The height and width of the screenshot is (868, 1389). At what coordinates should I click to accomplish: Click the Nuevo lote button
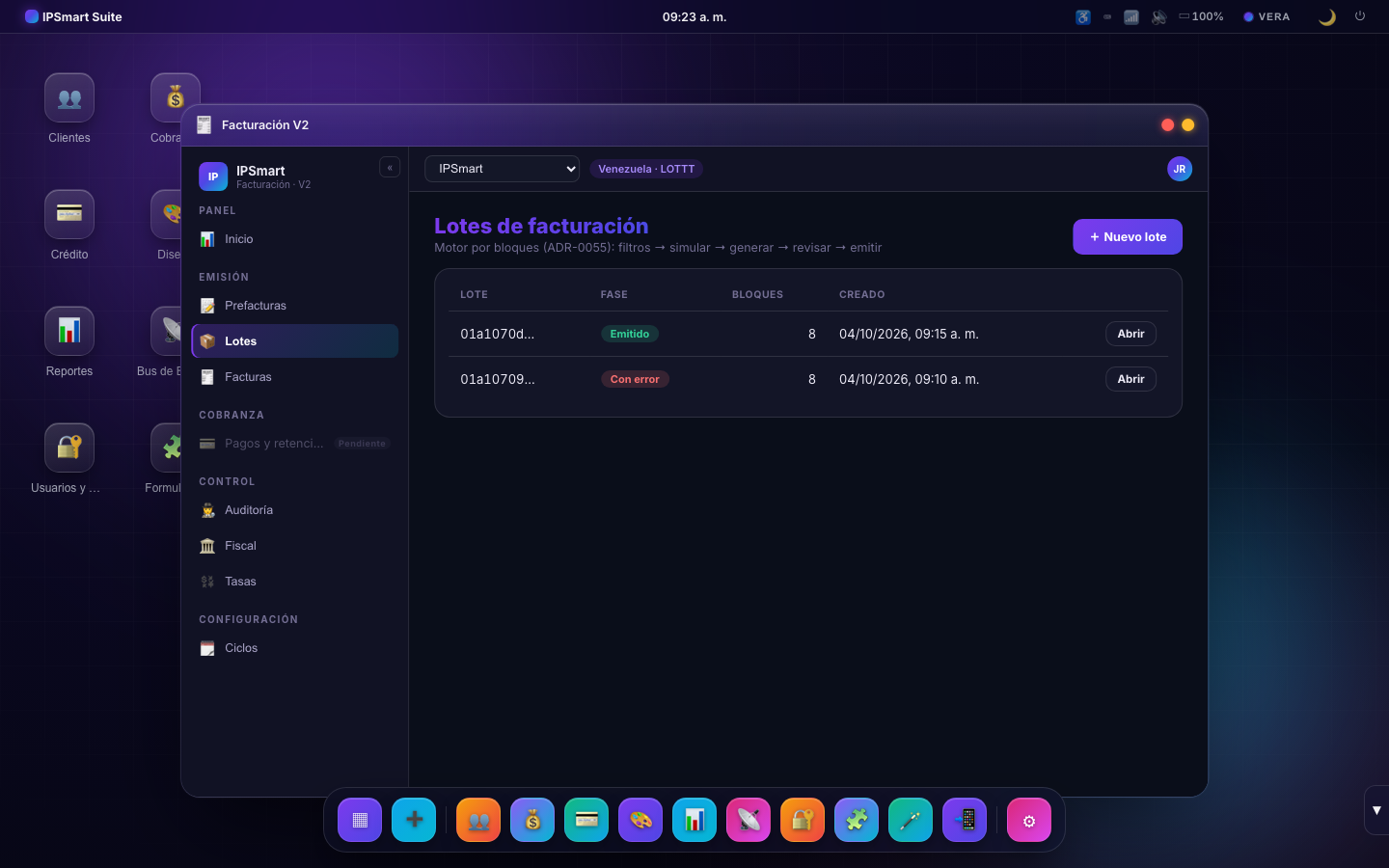tap(1128, 237)
